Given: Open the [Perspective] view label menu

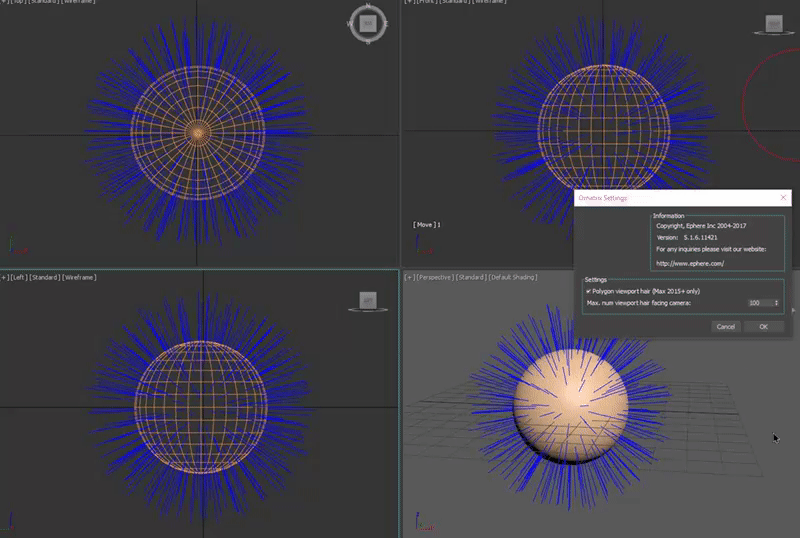Looking at the screenshot, I should 433,276.
